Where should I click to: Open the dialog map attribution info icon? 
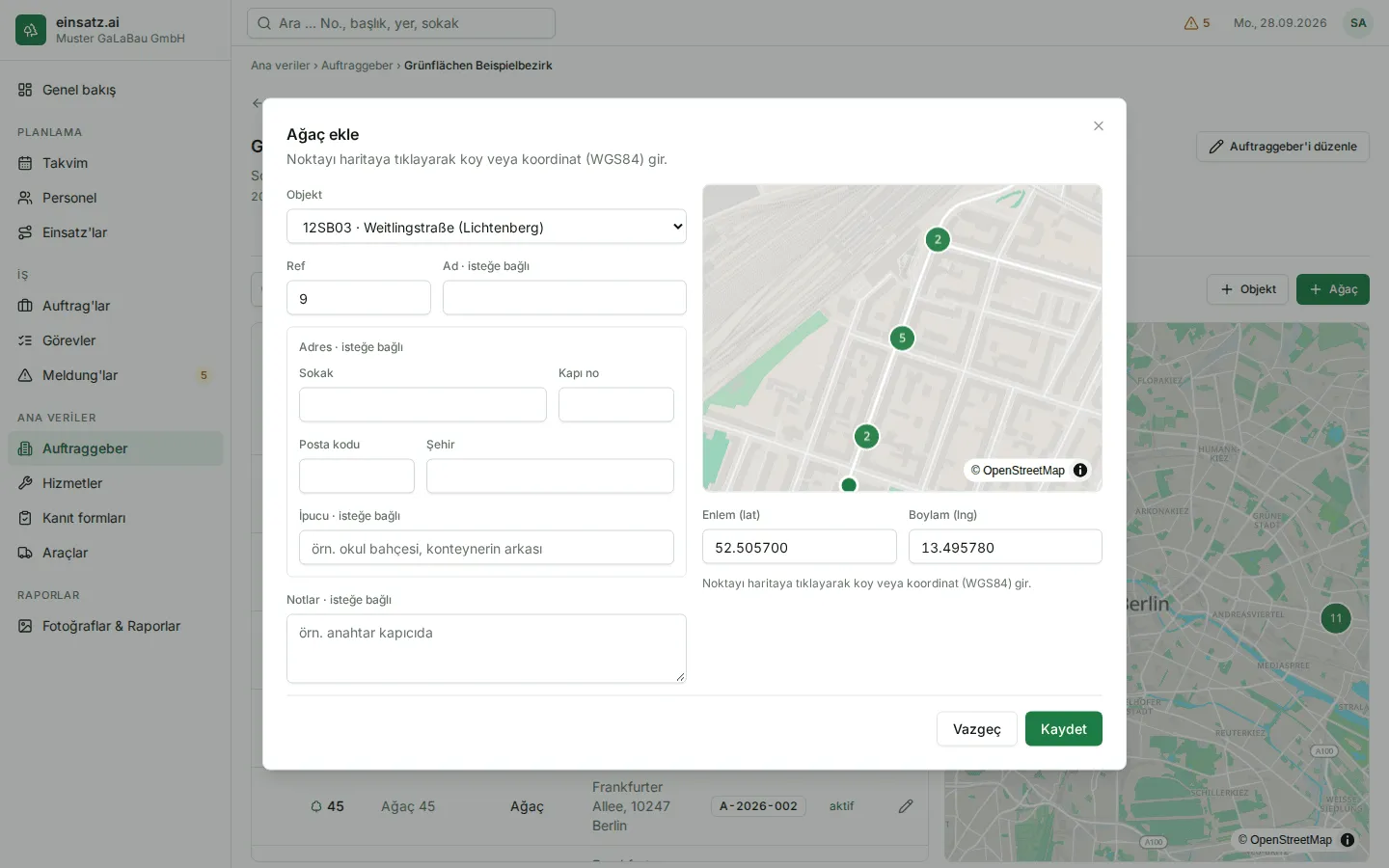(1080, 471)
